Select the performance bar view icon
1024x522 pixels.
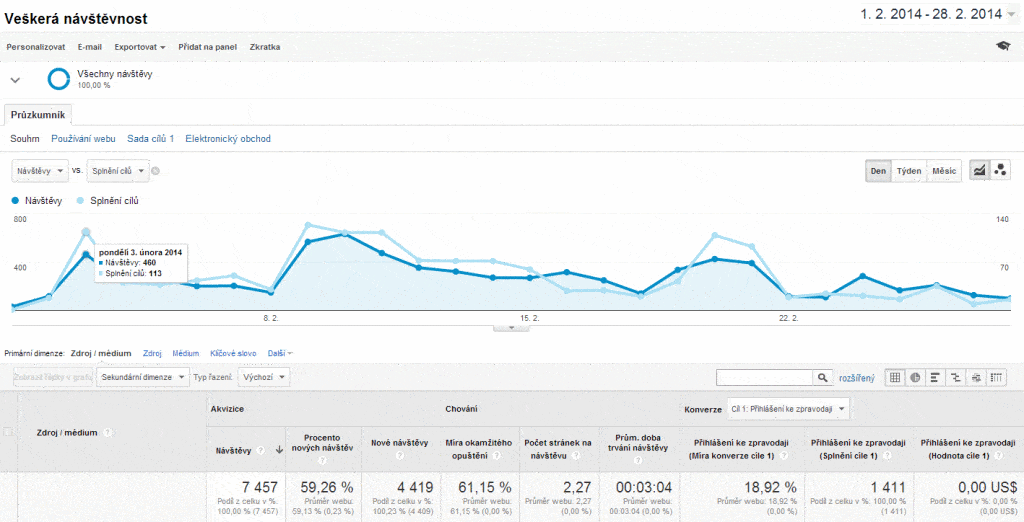tap(936, 377)
